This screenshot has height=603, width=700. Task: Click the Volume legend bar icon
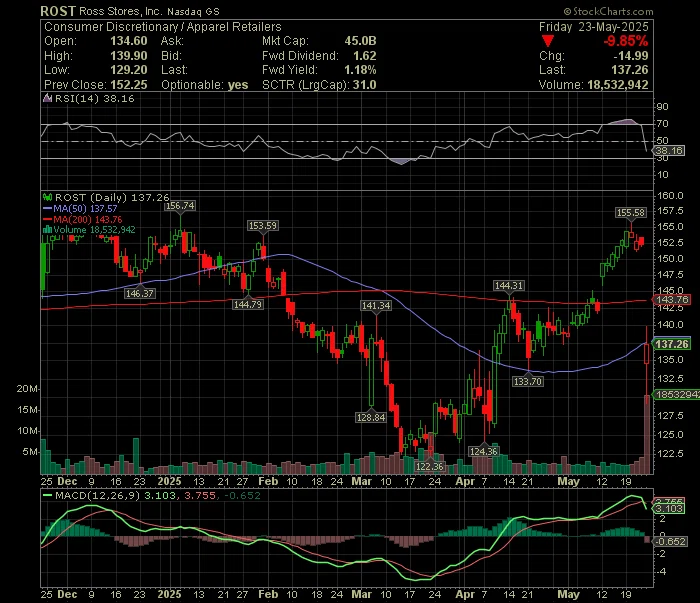tap(47, 230)
